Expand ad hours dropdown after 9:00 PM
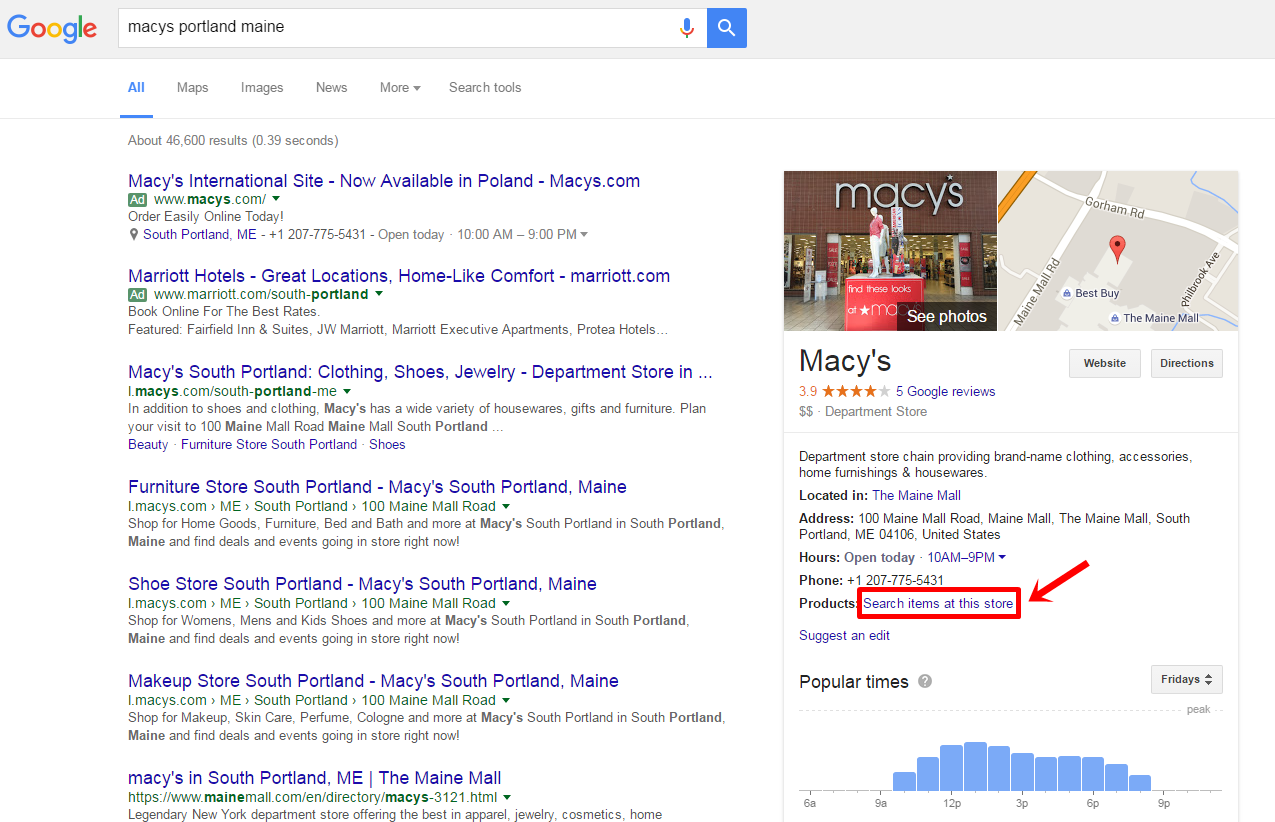 (584, 235)
